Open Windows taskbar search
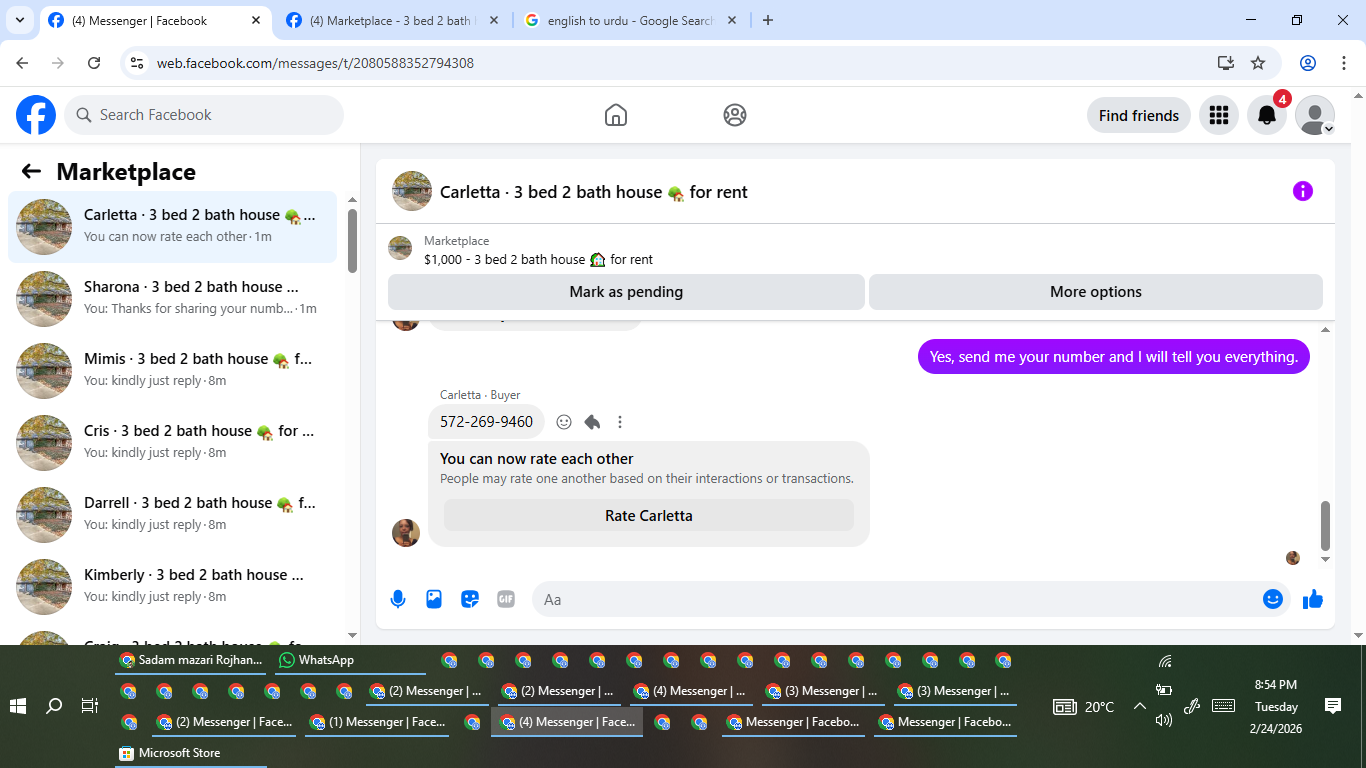This screenshot has height=768, width=1366. (54, 706)
